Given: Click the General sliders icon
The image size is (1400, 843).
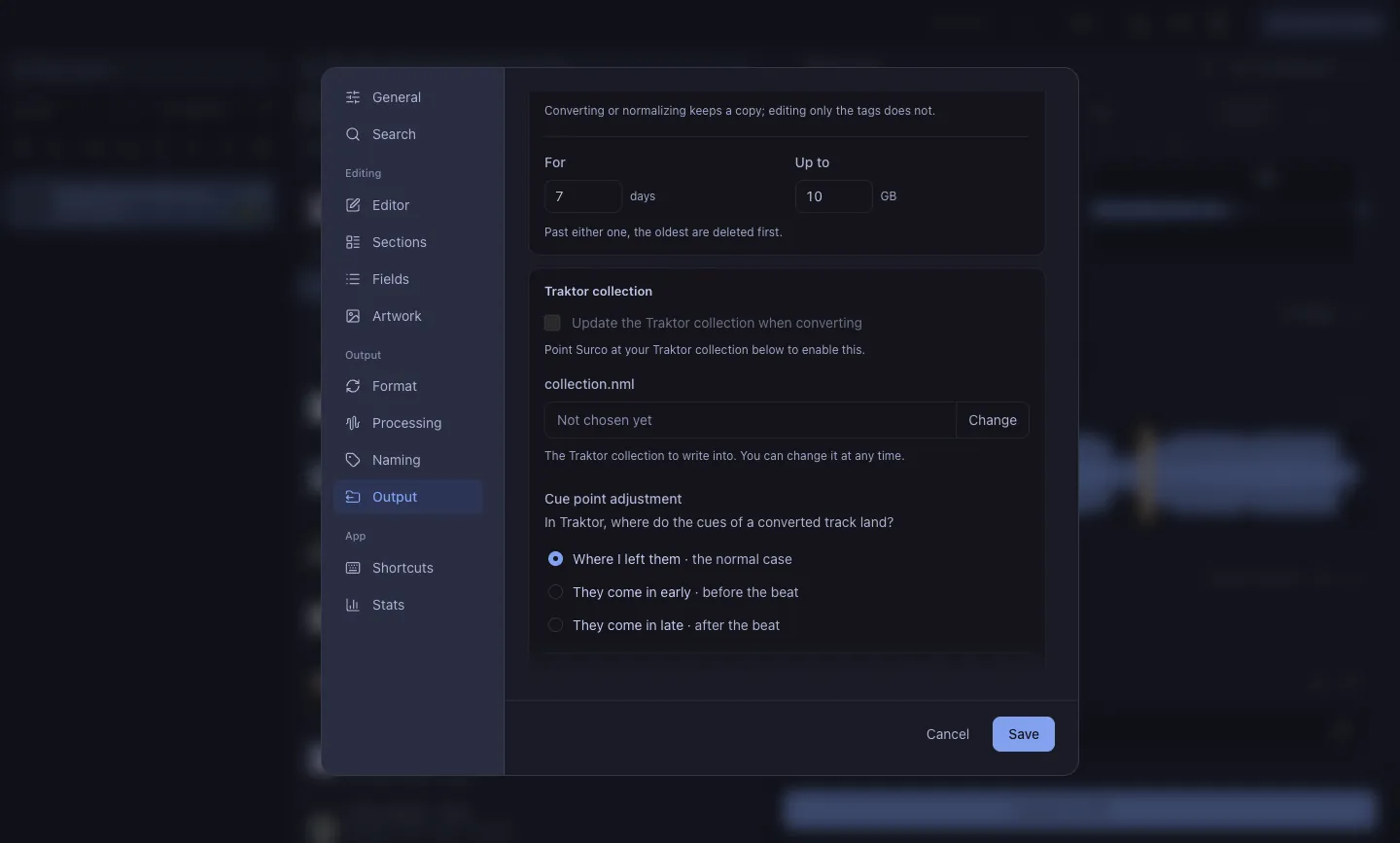Looking at the screenshot, I should click(353, 97).
